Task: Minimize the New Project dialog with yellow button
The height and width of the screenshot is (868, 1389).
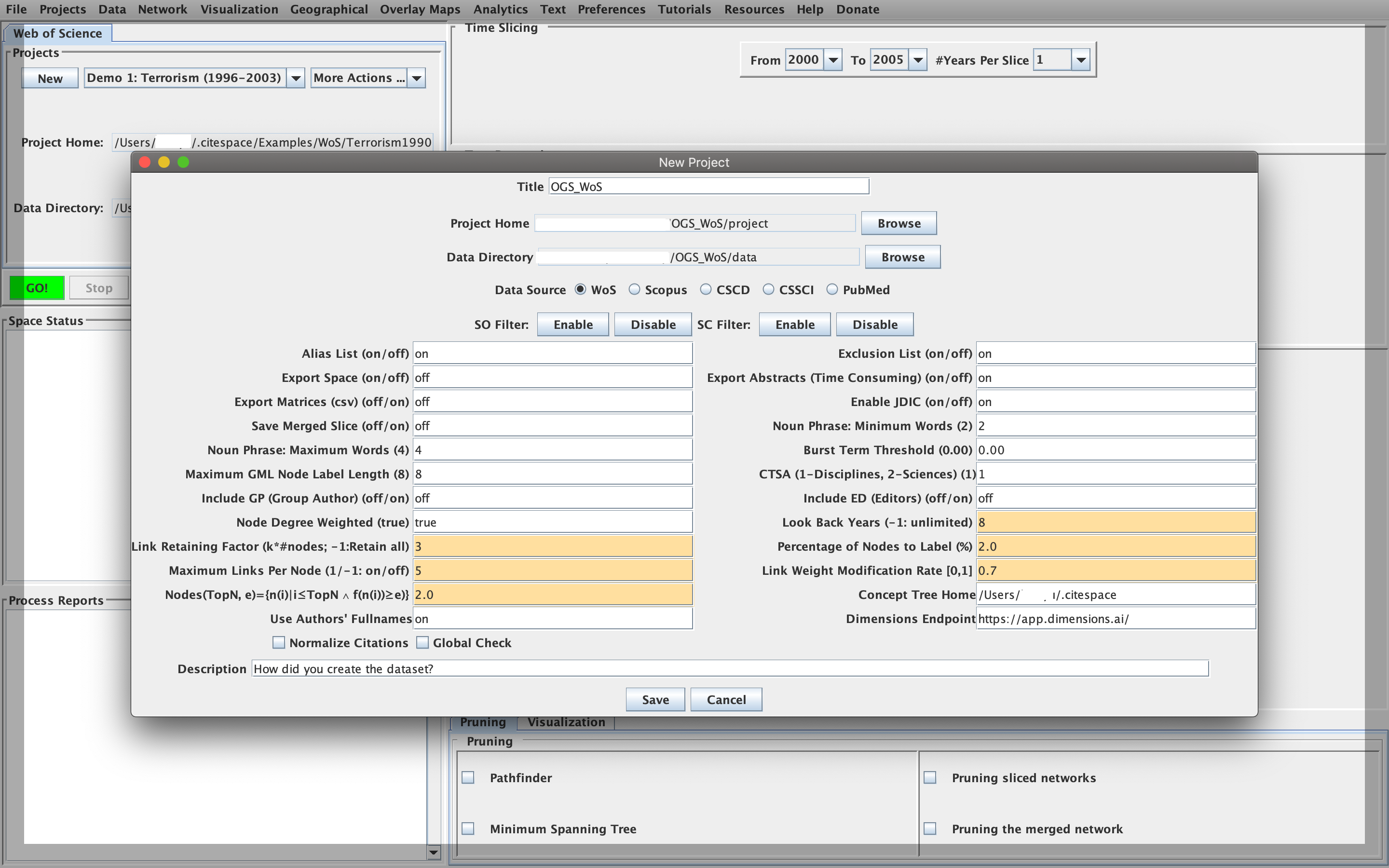Action: 164,163
